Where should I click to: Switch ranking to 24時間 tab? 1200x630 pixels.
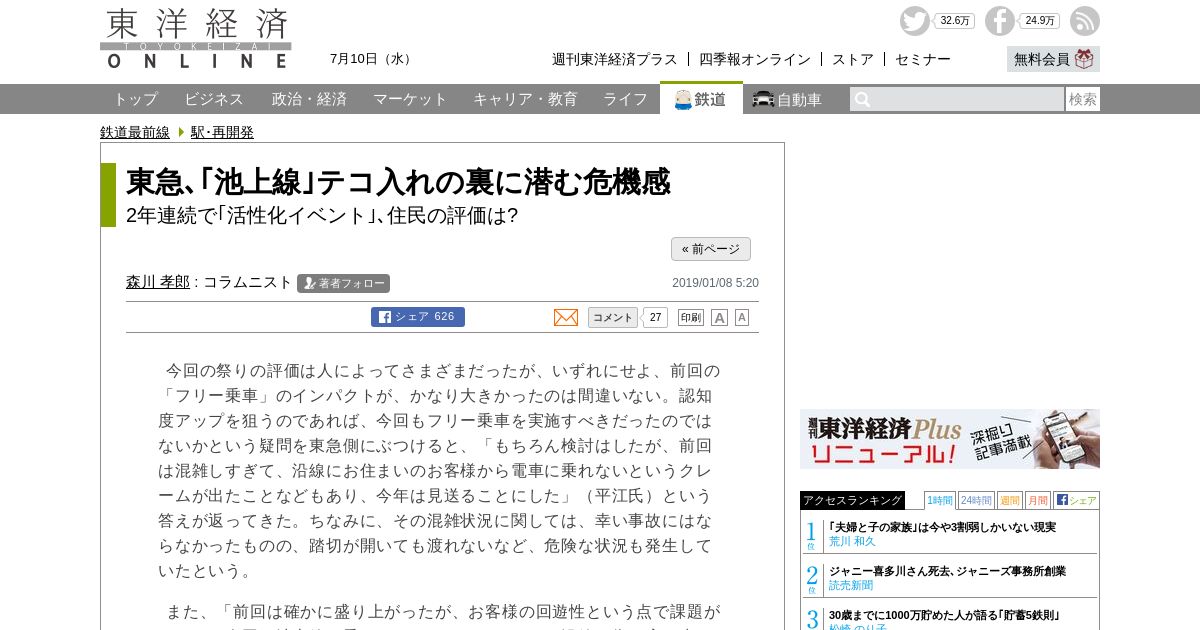pos(976,500)
